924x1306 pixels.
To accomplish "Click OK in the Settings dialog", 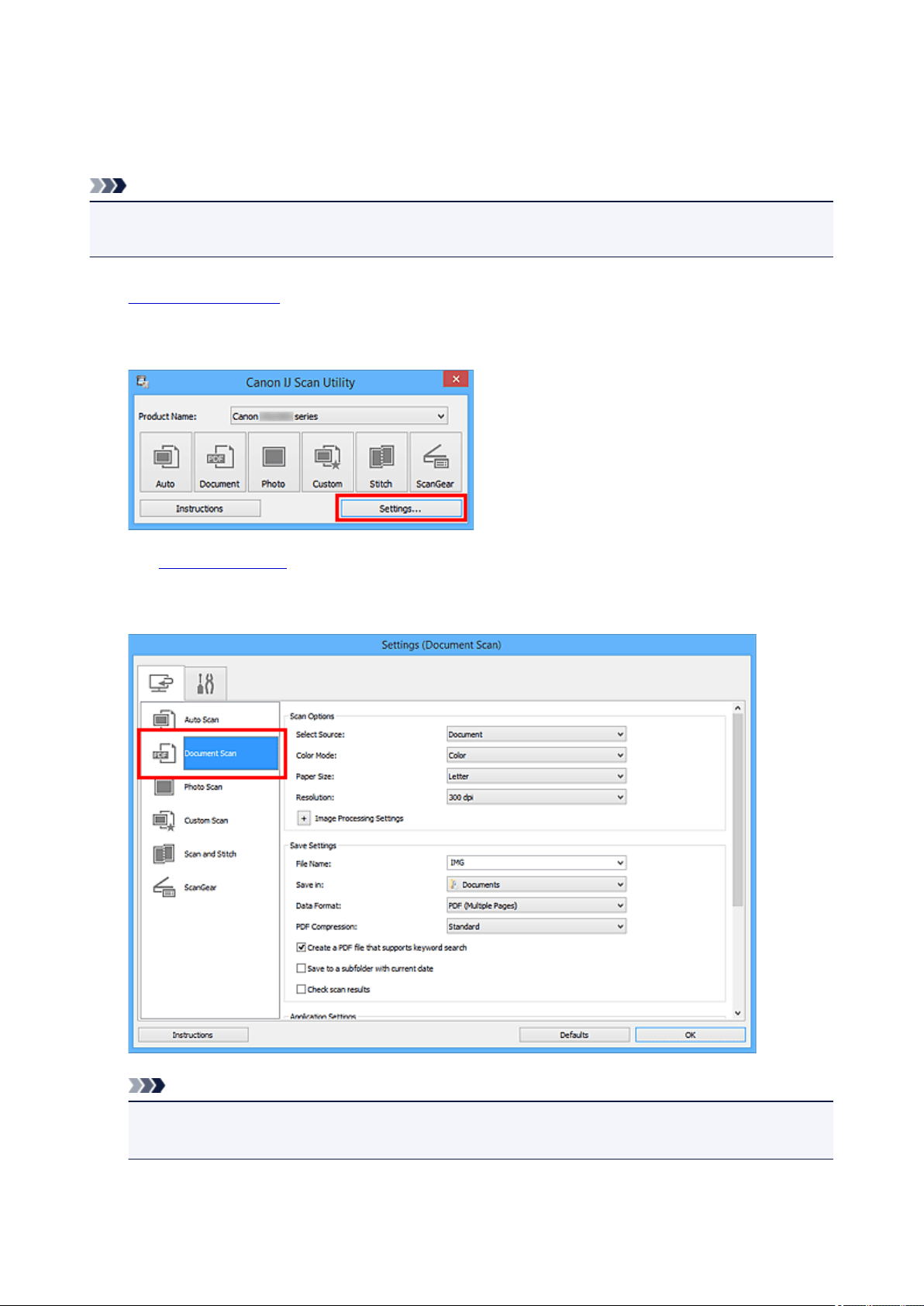I will coord(690,1035).
